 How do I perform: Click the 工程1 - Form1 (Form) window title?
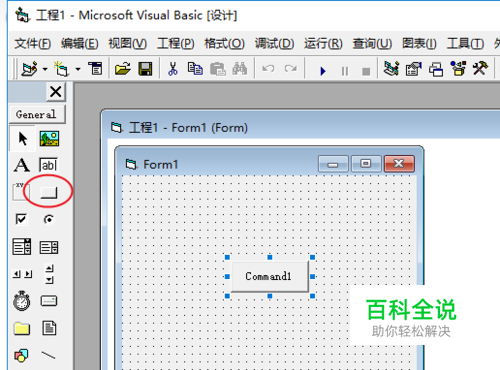[x=188, y=128]
